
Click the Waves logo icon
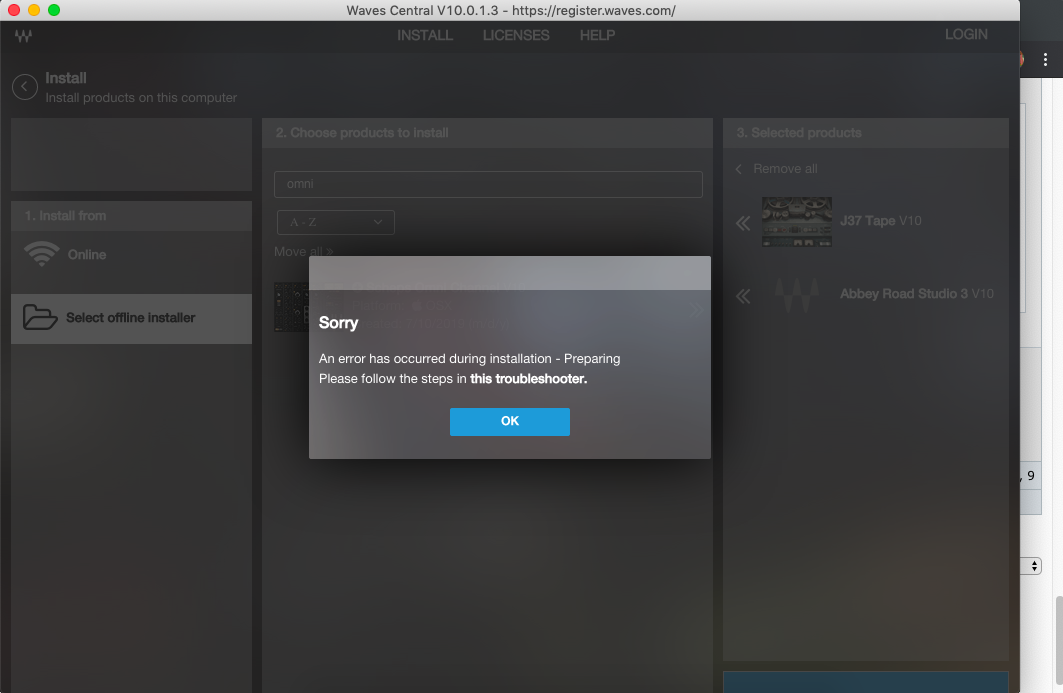24,36
